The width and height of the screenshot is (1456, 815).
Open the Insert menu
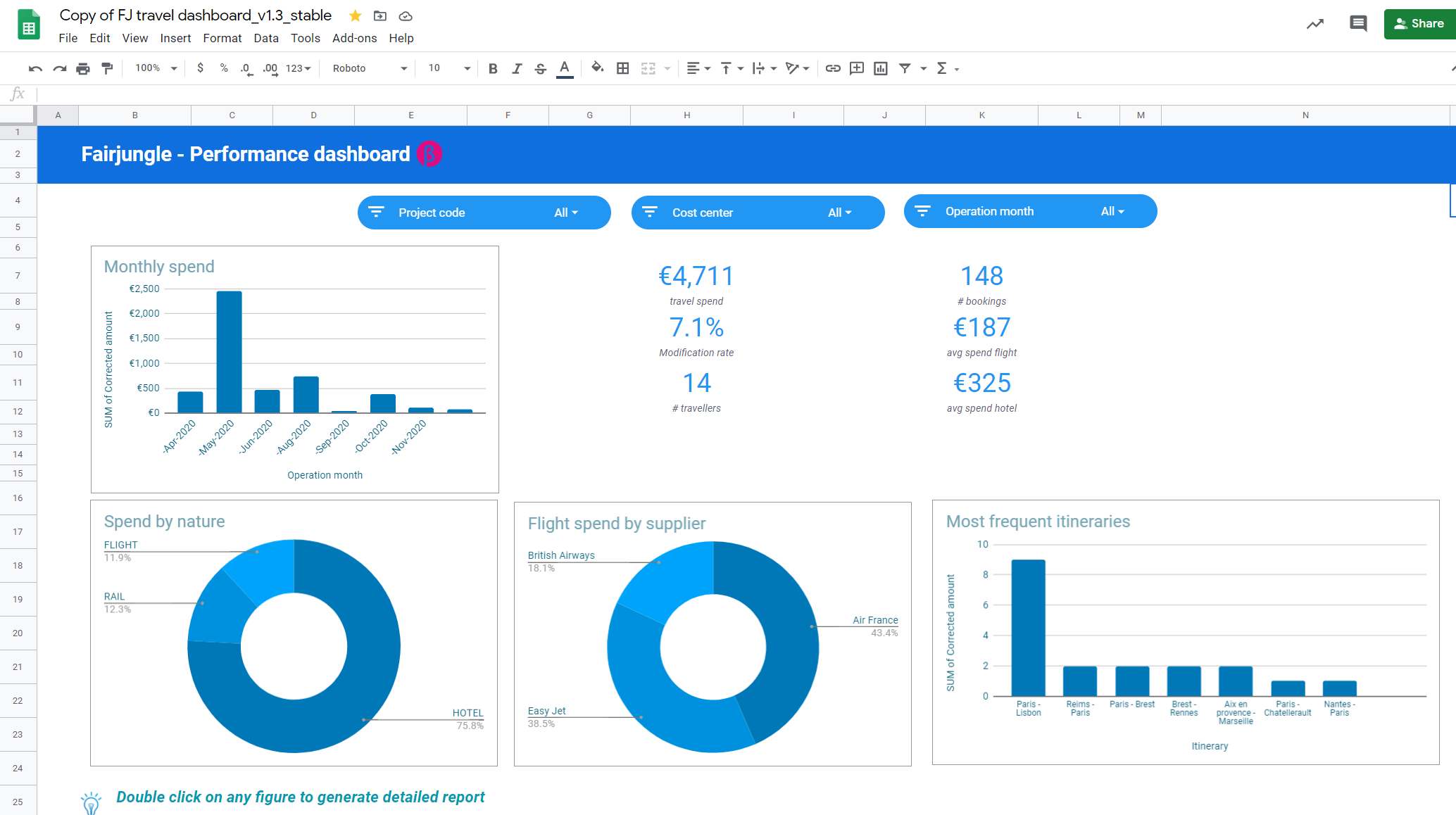tap(175, 38)
